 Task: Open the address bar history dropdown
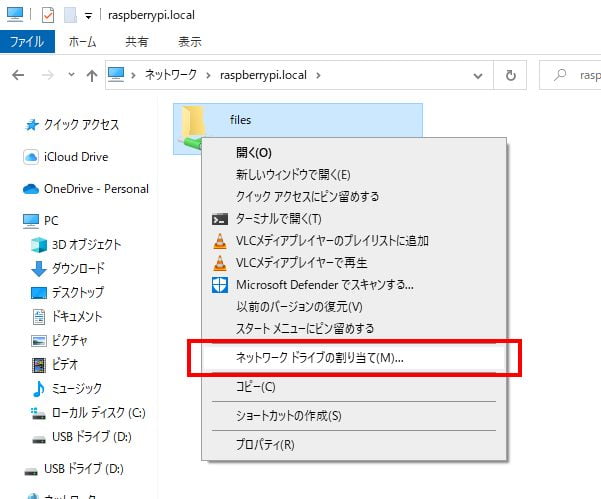[x=478, y=76]
